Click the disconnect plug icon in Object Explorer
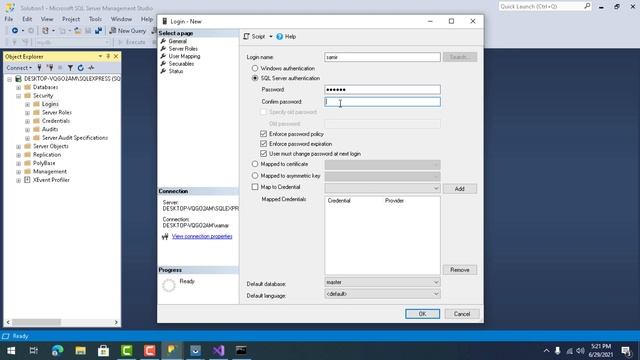 point(50,68)
